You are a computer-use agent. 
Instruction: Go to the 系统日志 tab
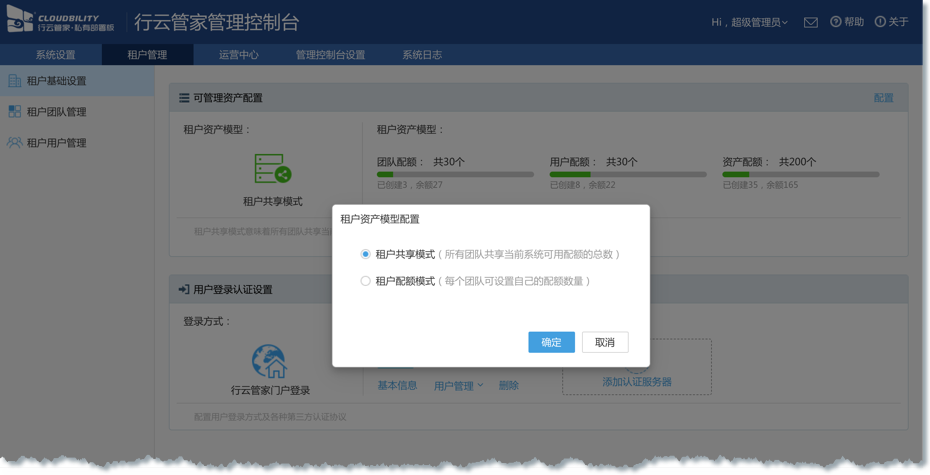point(422,55)
